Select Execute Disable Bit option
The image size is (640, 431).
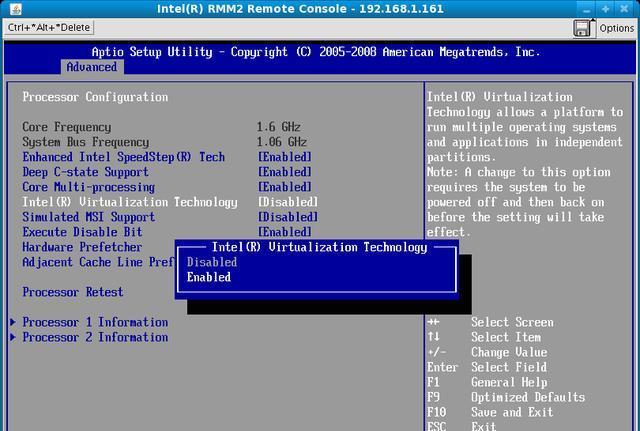click(82, 232)
